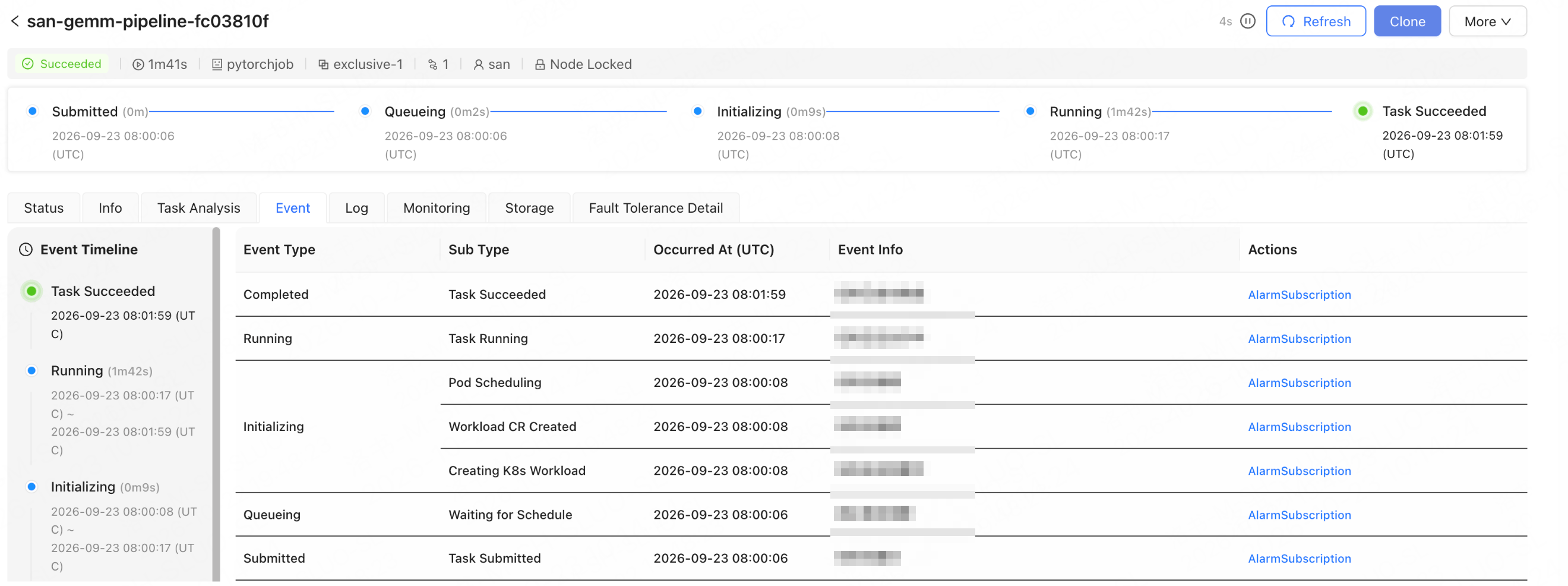Click the Refresh button
The width and height of the screenshot is (1568, 586).
pos(1316,21)
